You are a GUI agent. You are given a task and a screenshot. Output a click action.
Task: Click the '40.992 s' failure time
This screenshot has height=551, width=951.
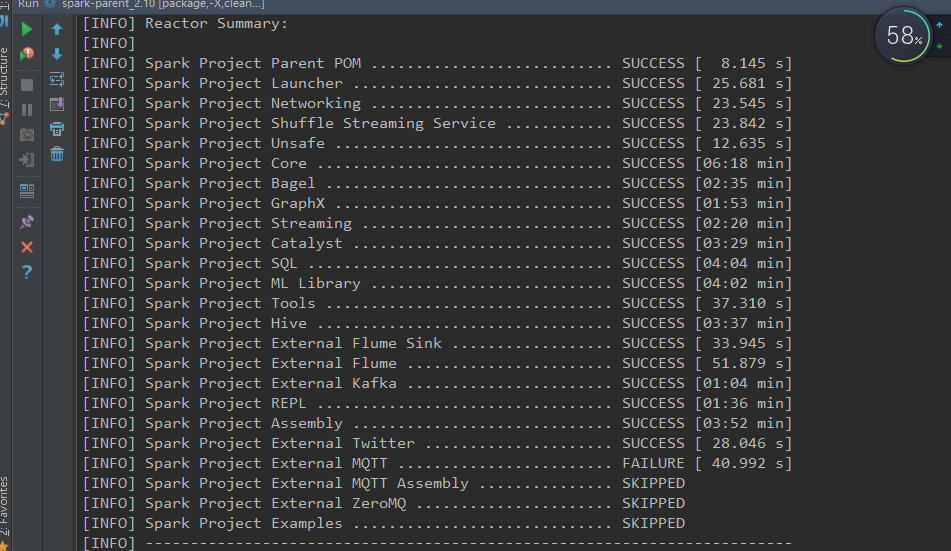[748, 464]
